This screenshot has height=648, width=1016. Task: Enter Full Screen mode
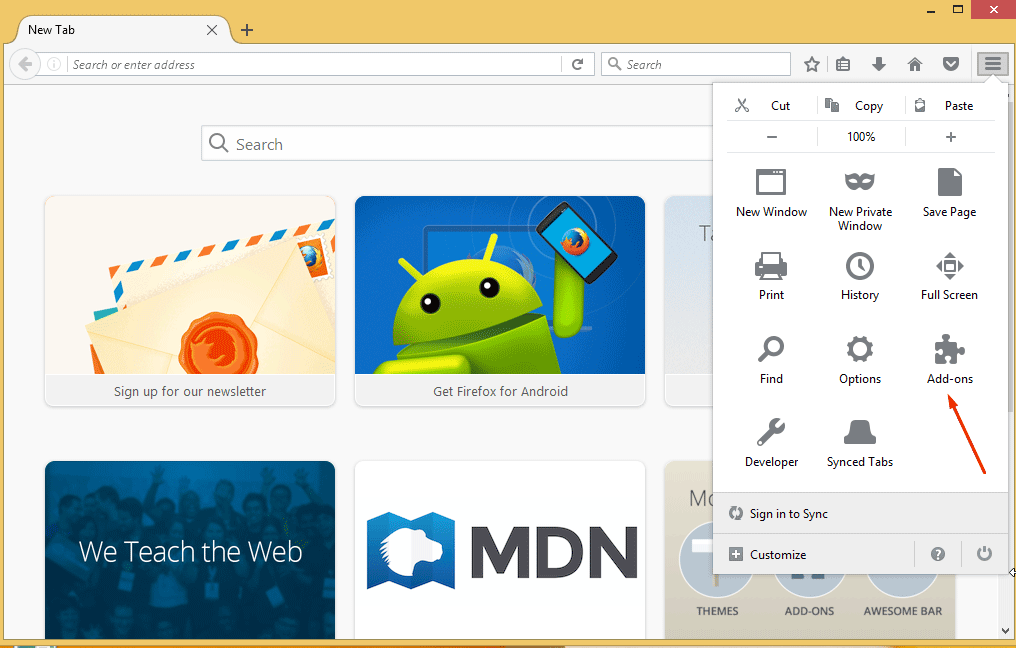949,277
